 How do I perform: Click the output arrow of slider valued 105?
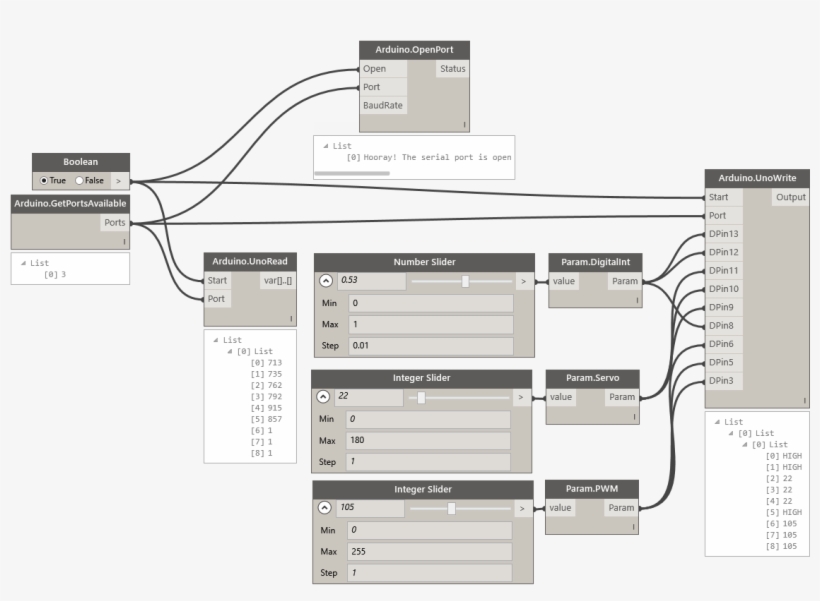(522, 508)
